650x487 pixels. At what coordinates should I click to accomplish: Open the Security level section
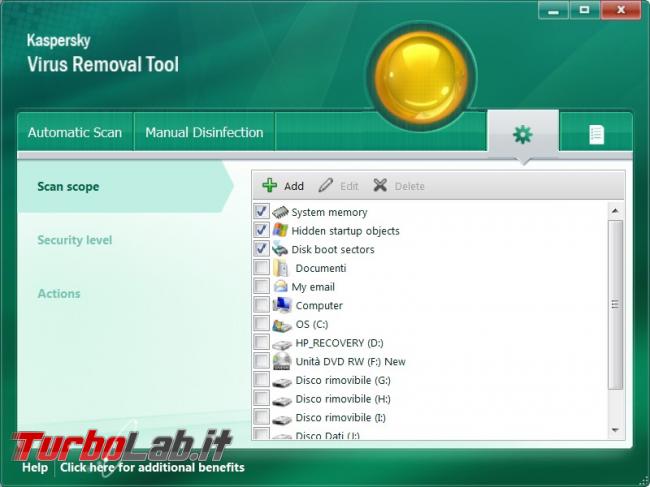[75, 240]
